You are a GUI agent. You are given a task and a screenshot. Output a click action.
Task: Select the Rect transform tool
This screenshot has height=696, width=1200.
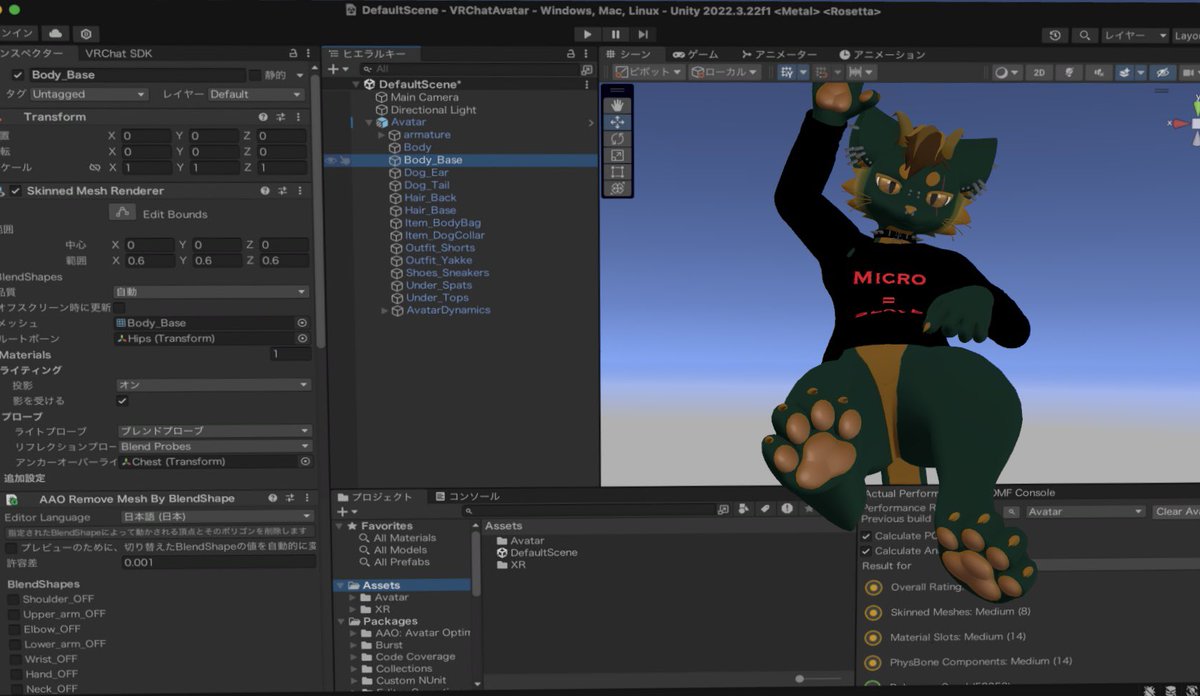tap(617, 172)
